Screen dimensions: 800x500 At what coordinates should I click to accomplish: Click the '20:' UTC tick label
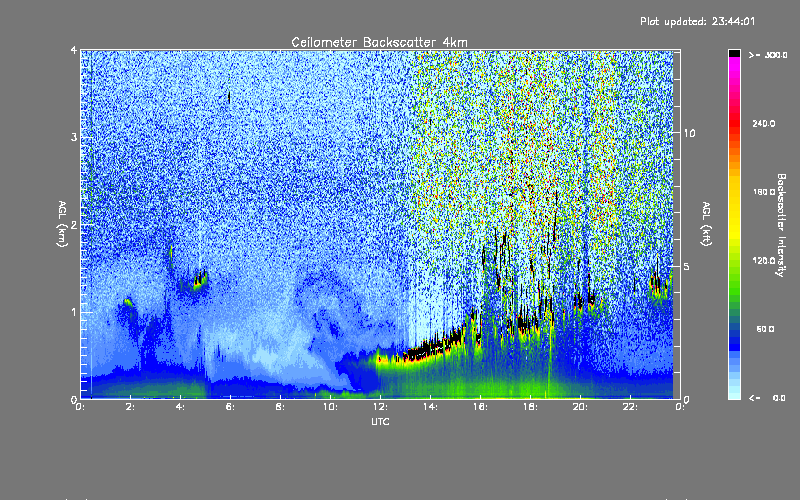pyautogui.click(x=580, y=407)
